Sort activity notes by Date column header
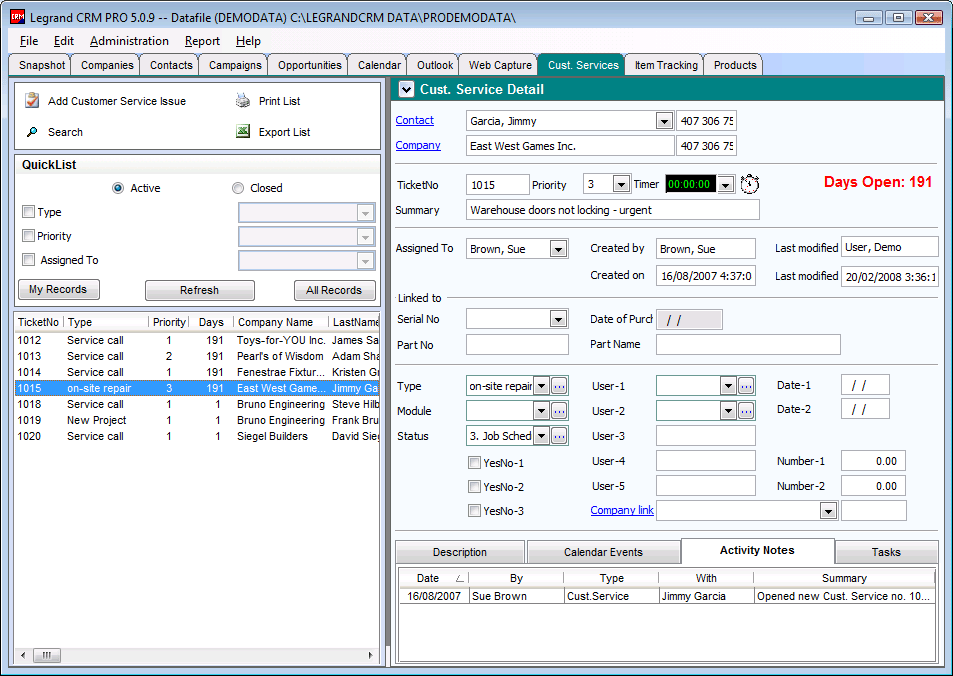This screenshot has height=676, width=953. (x=434, y=578)
